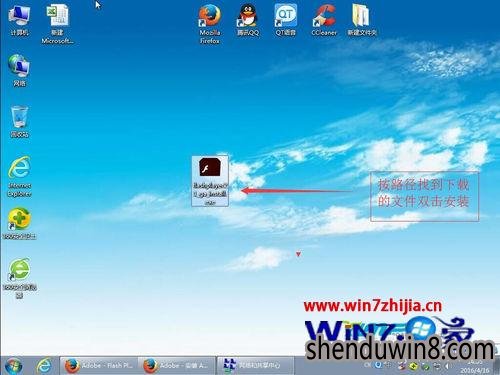Image resolution: width=500 pixels, height=375 pixels.
Task: Select the Recycle Bin icon
Action: tap(19, 122)
